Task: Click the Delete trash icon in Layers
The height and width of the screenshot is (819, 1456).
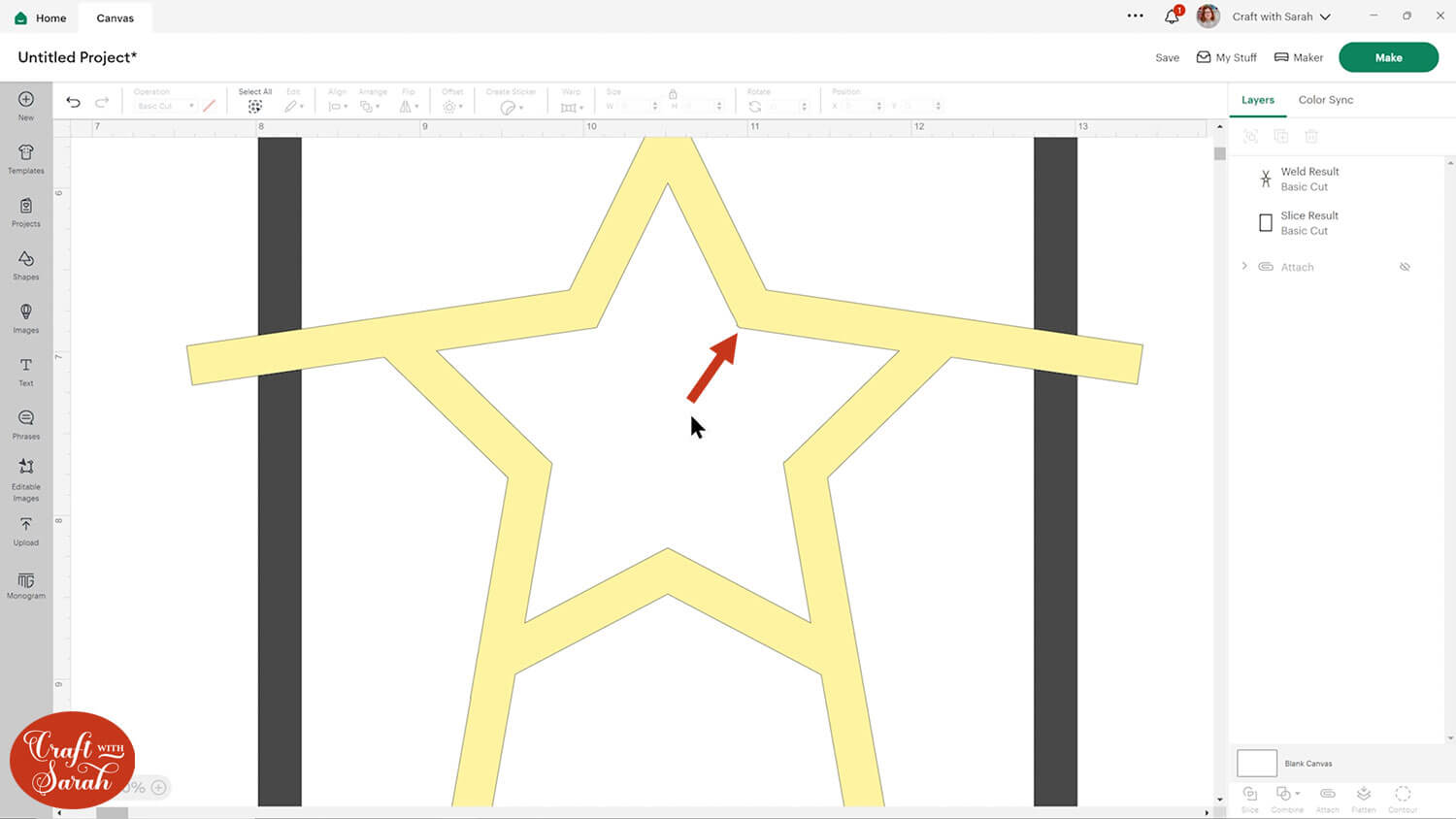Action: [x=1311, y=137]
